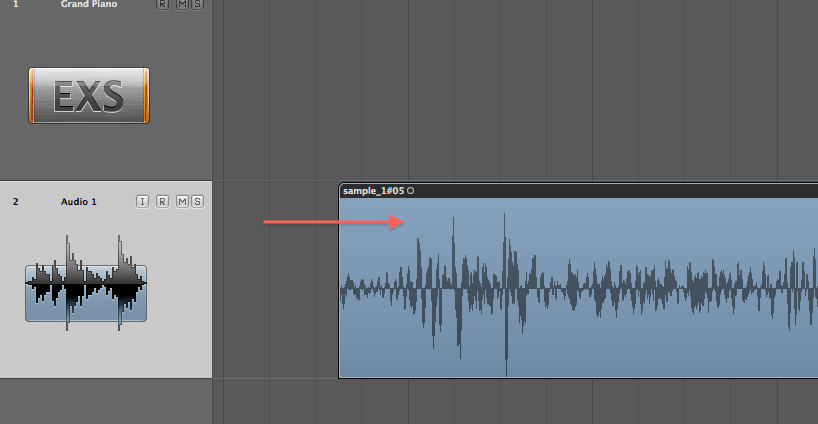
Task: Mute the Grand Piano track
Action: coord(182,5)
